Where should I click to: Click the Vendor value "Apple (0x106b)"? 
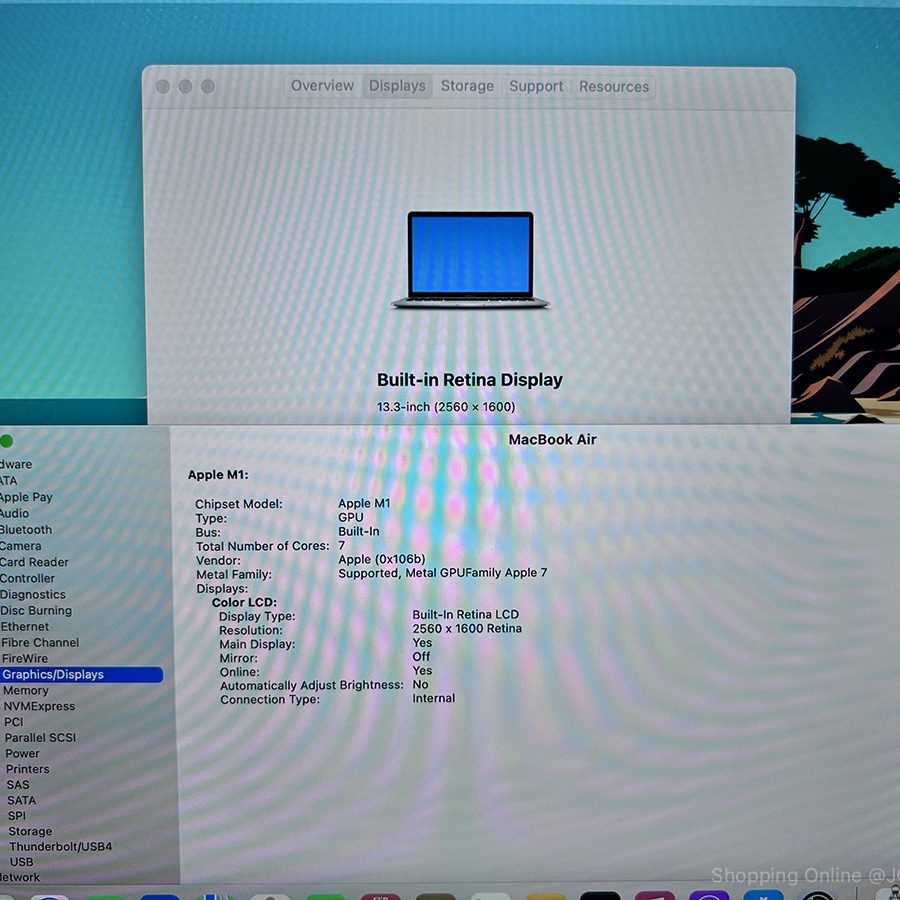click(x=382, y=559)
